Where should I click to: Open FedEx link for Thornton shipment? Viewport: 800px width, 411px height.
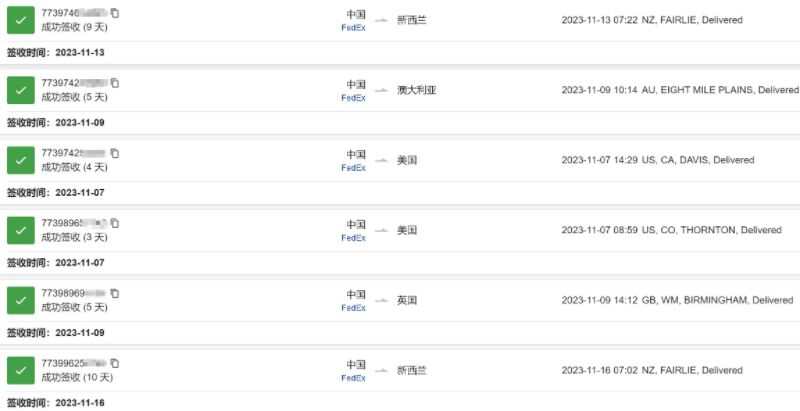click(x=354, y=238)
